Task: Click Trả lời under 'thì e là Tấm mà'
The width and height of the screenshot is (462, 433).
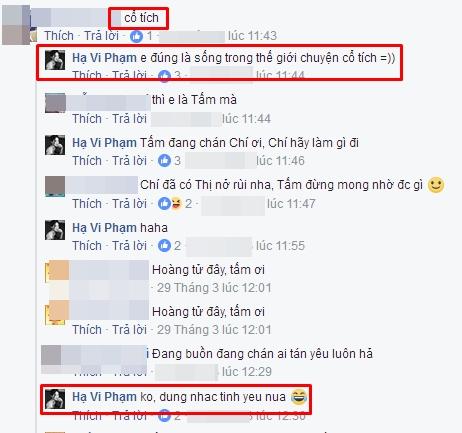Action: point(129,119)
